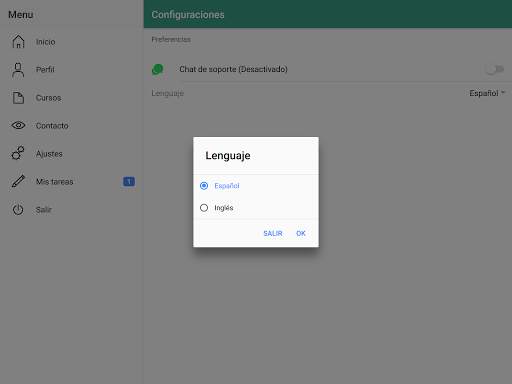Select the Inglés radio button
The width and height of the screenshot is (512, 384).
[x=204, y=208]
